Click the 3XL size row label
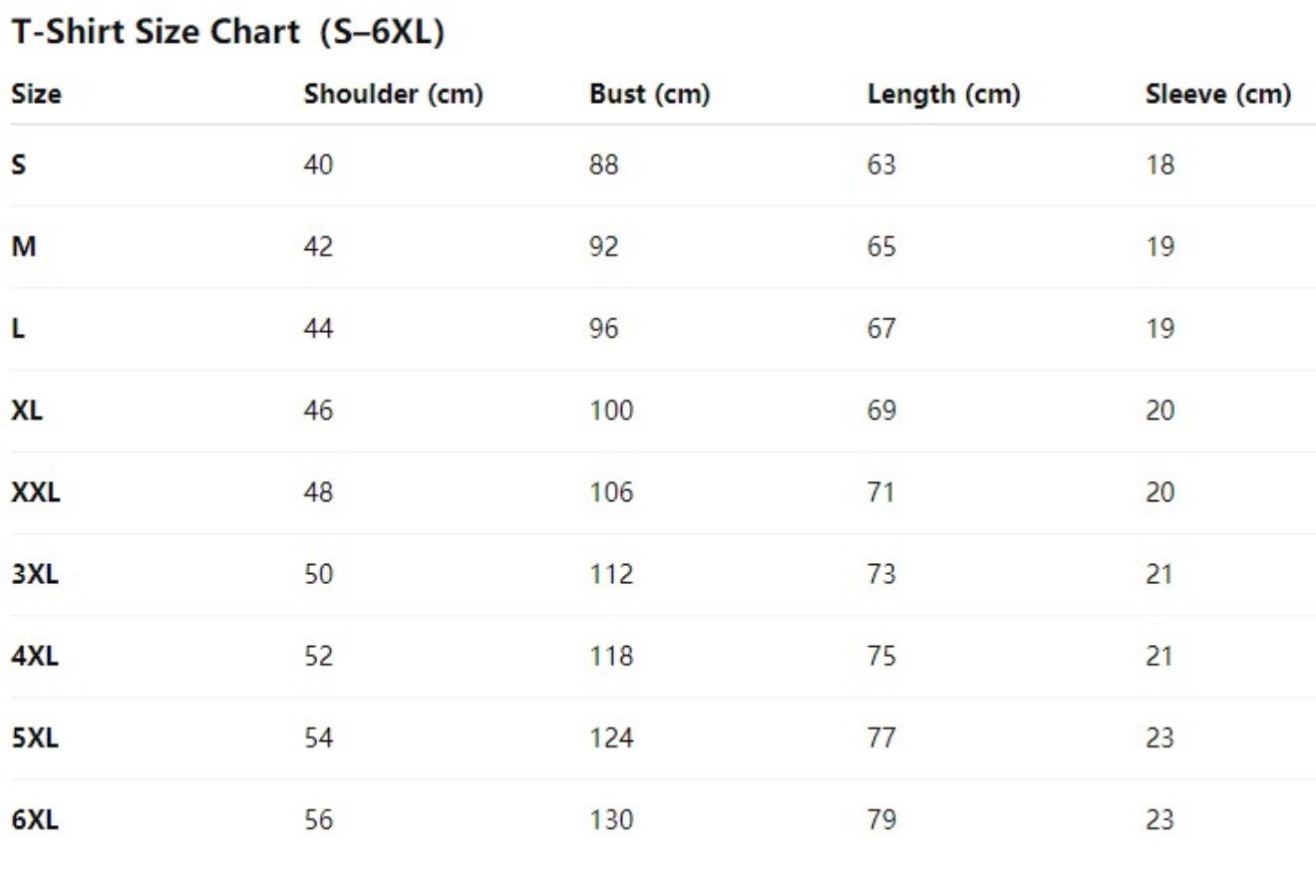This screenshot has width=1316, height=896. pos(35,574)
